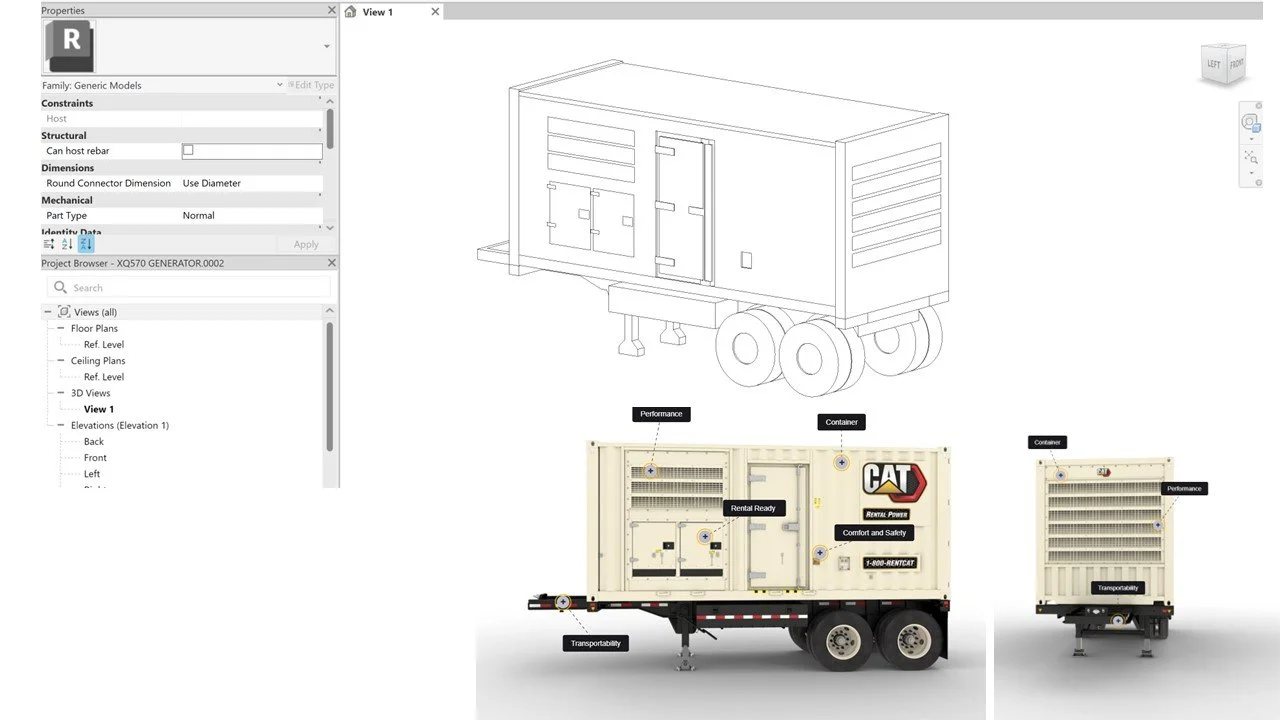Select Ref. Level under Ceiling Plans
Image resolution: width=1280 pixels, height=720 pixels.
104,377
